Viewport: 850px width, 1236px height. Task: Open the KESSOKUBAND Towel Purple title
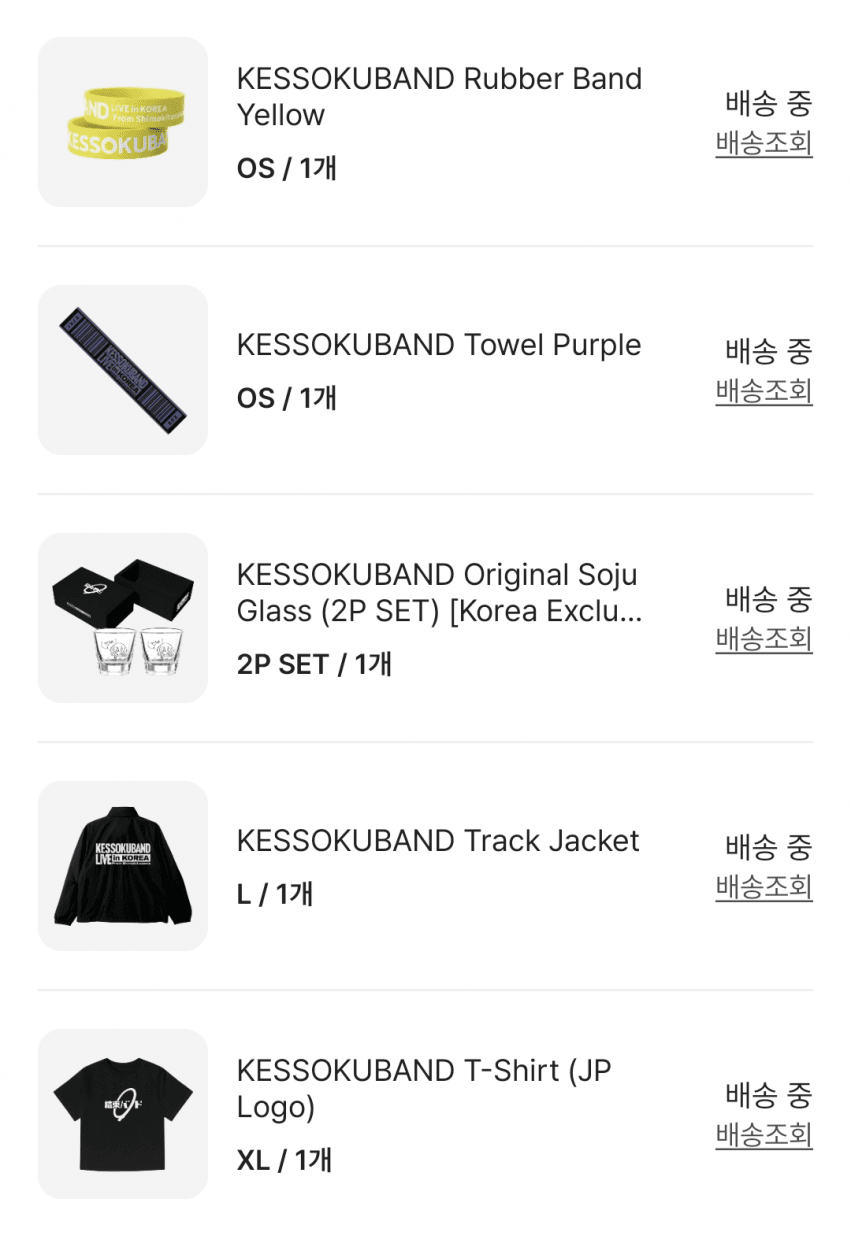coord(439,345)
